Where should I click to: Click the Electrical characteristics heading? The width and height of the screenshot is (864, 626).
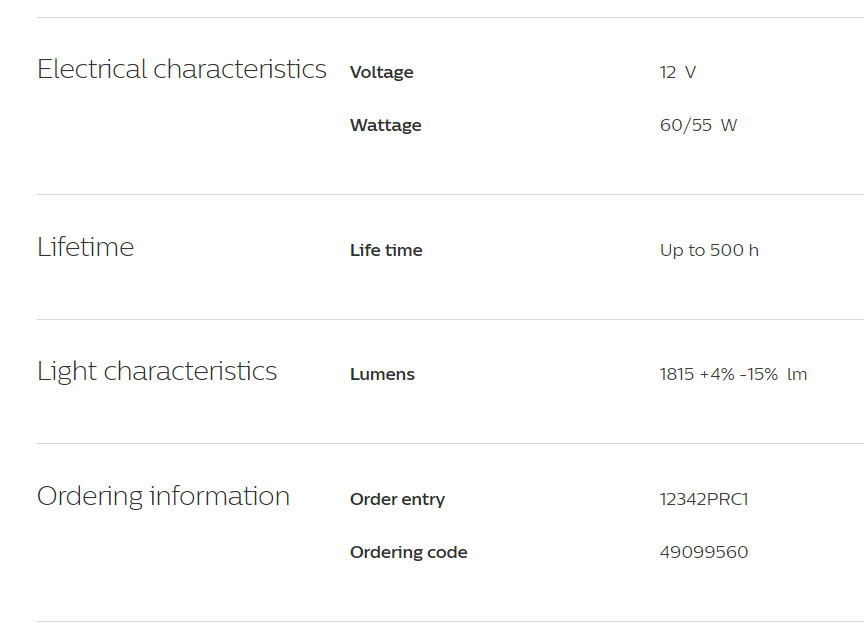[x=182, y=70]
